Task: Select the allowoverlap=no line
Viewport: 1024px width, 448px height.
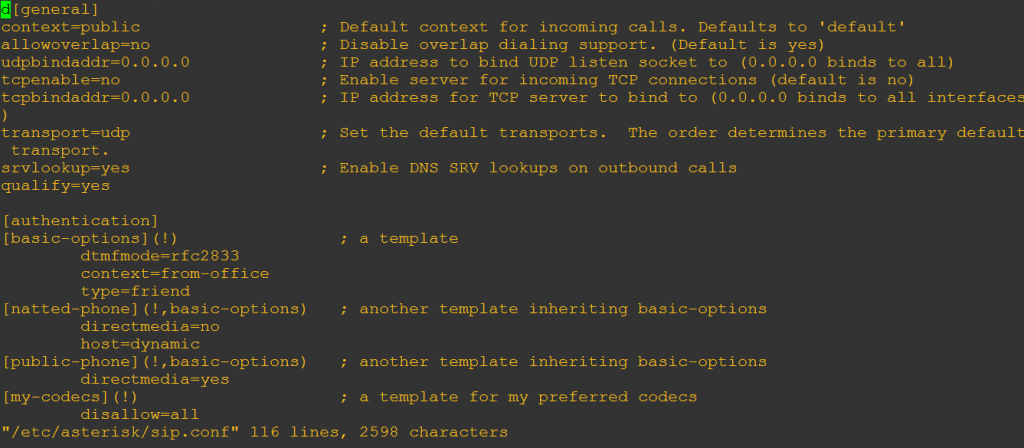Action: [x=76, y=45]
